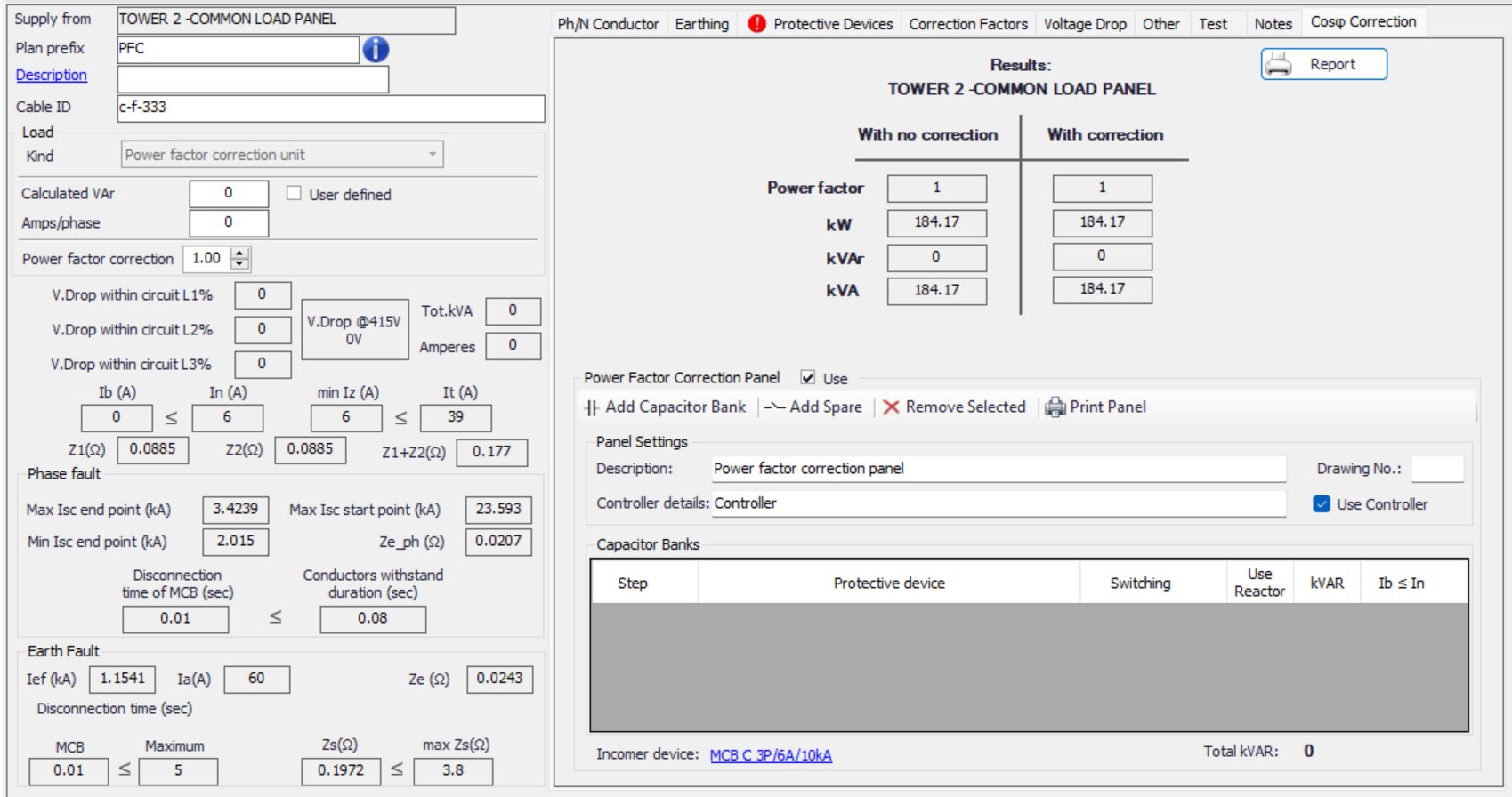Click the Max Isc end point value 3.4239
This screenshot has height=797, width=1512.
click(x=235, y=510)
